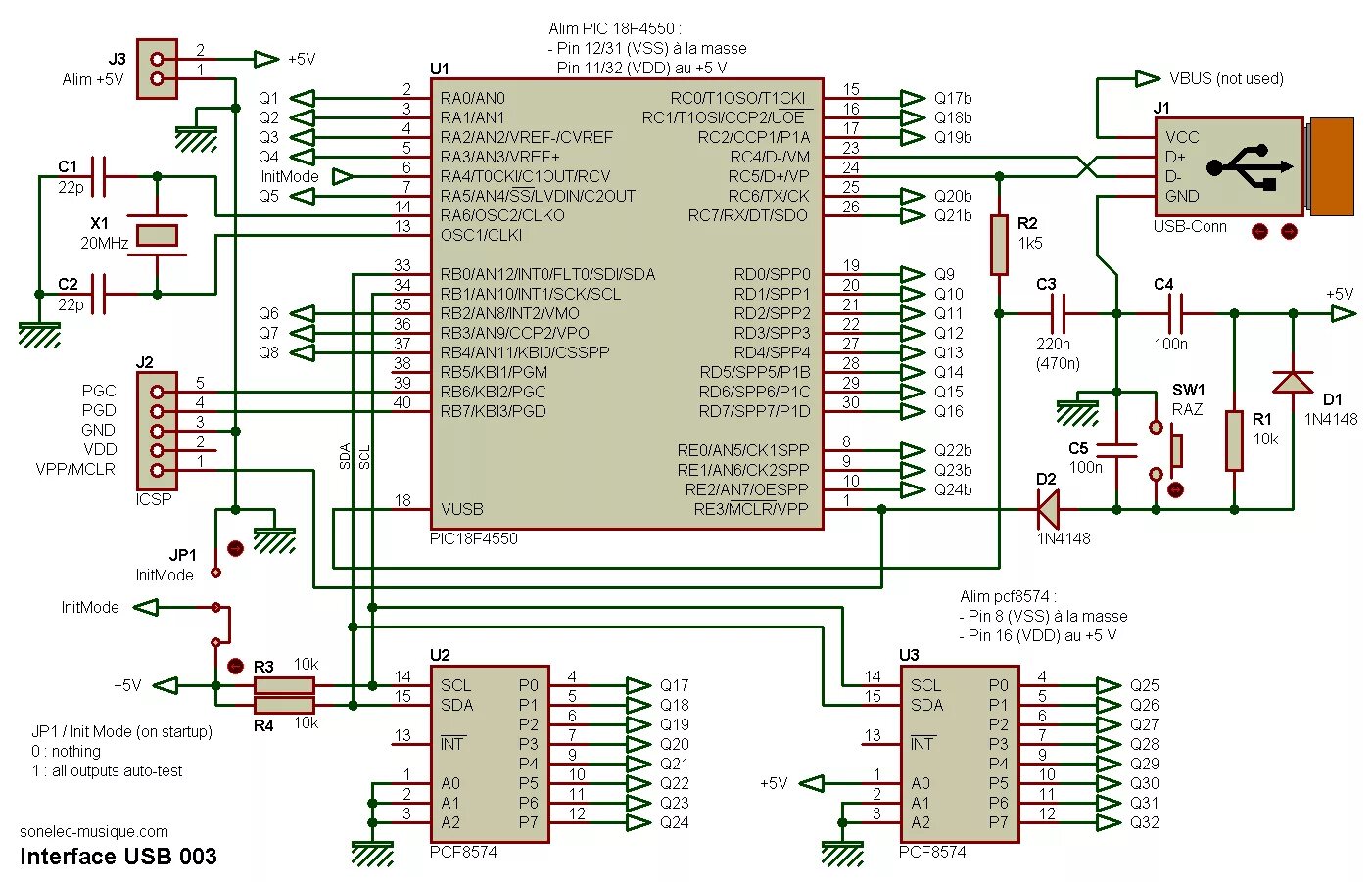Select capacitor C2 22p
1372x882 pixels.
[x=98, y=294]
